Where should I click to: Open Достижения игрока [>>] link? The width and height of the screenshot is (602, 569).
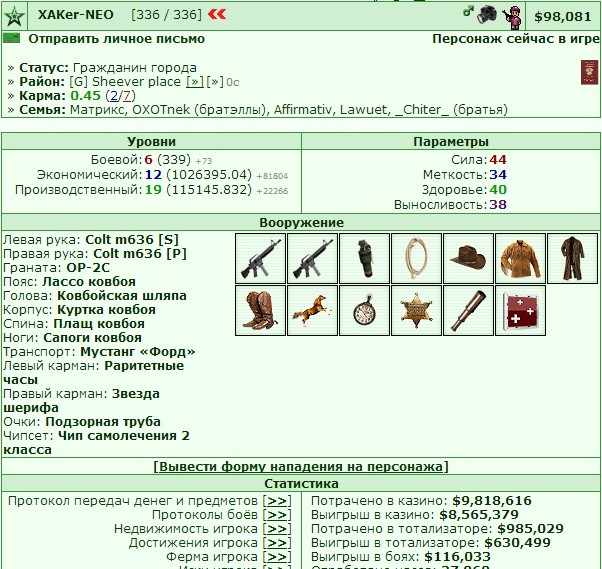pyautogui.click(x=277, y=543)
